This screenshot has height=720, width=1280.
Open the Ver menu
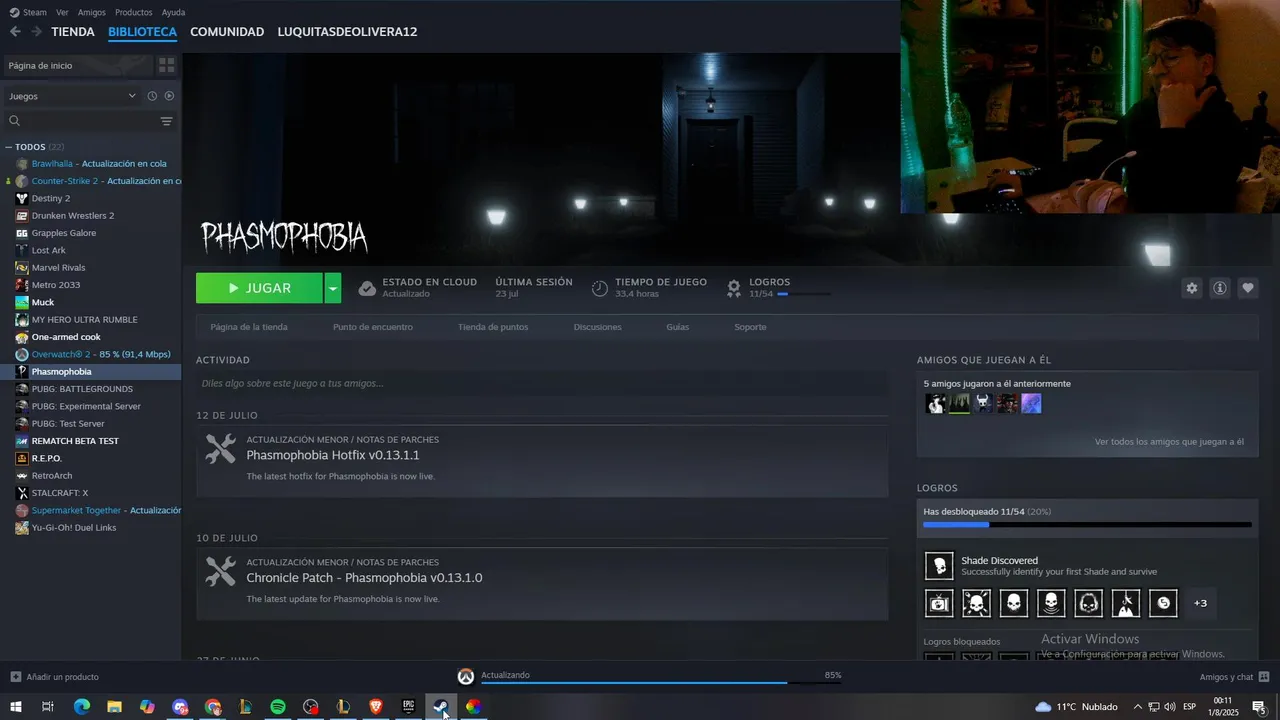tap(62, 12)
